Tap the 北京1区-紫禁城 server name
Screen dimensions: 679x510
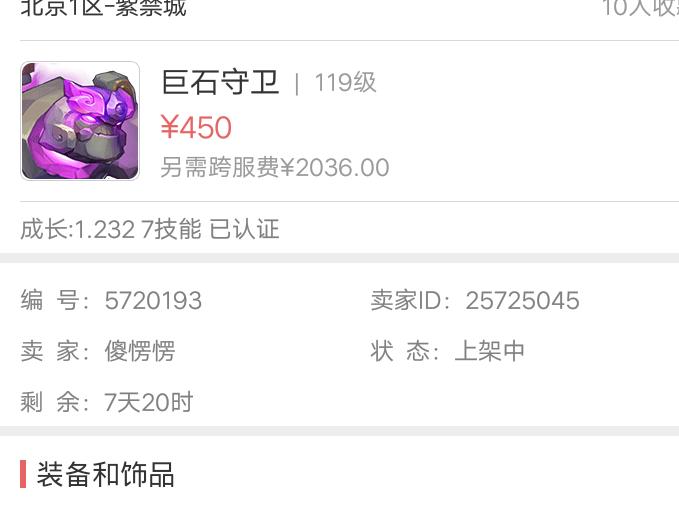tap(103, 8)
